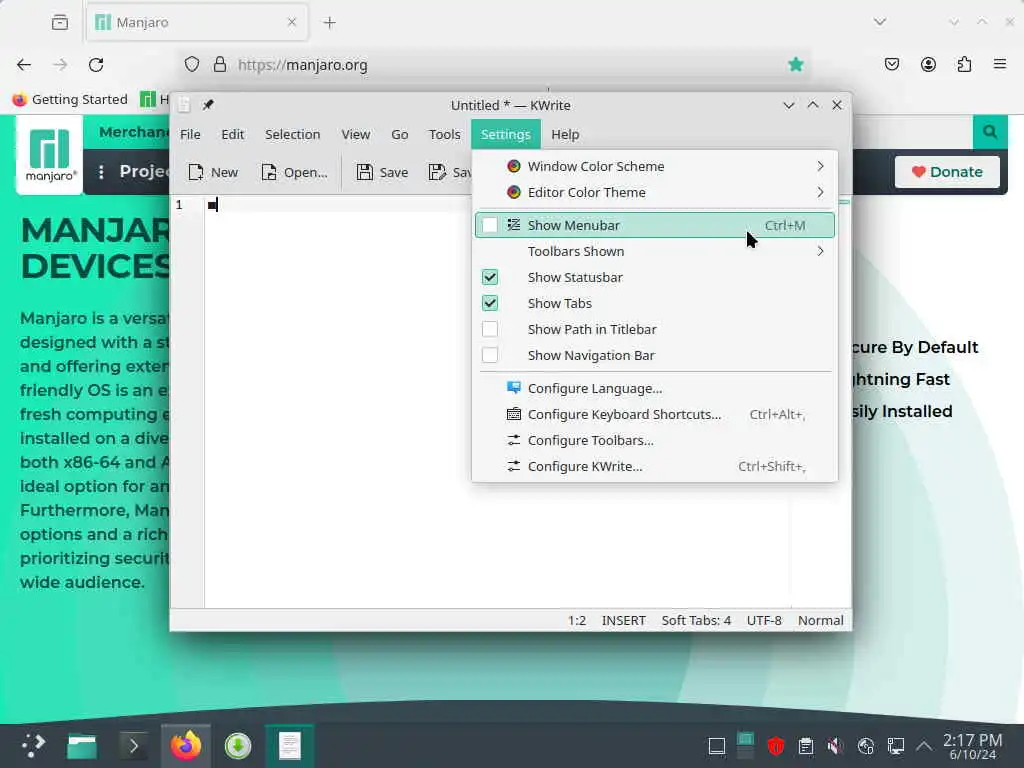Image resolution: width=1024 pixels, height=768 pixels.
Task: Click the Getting Started bookmark in Firefox
Action: click(x=70, y=99)
